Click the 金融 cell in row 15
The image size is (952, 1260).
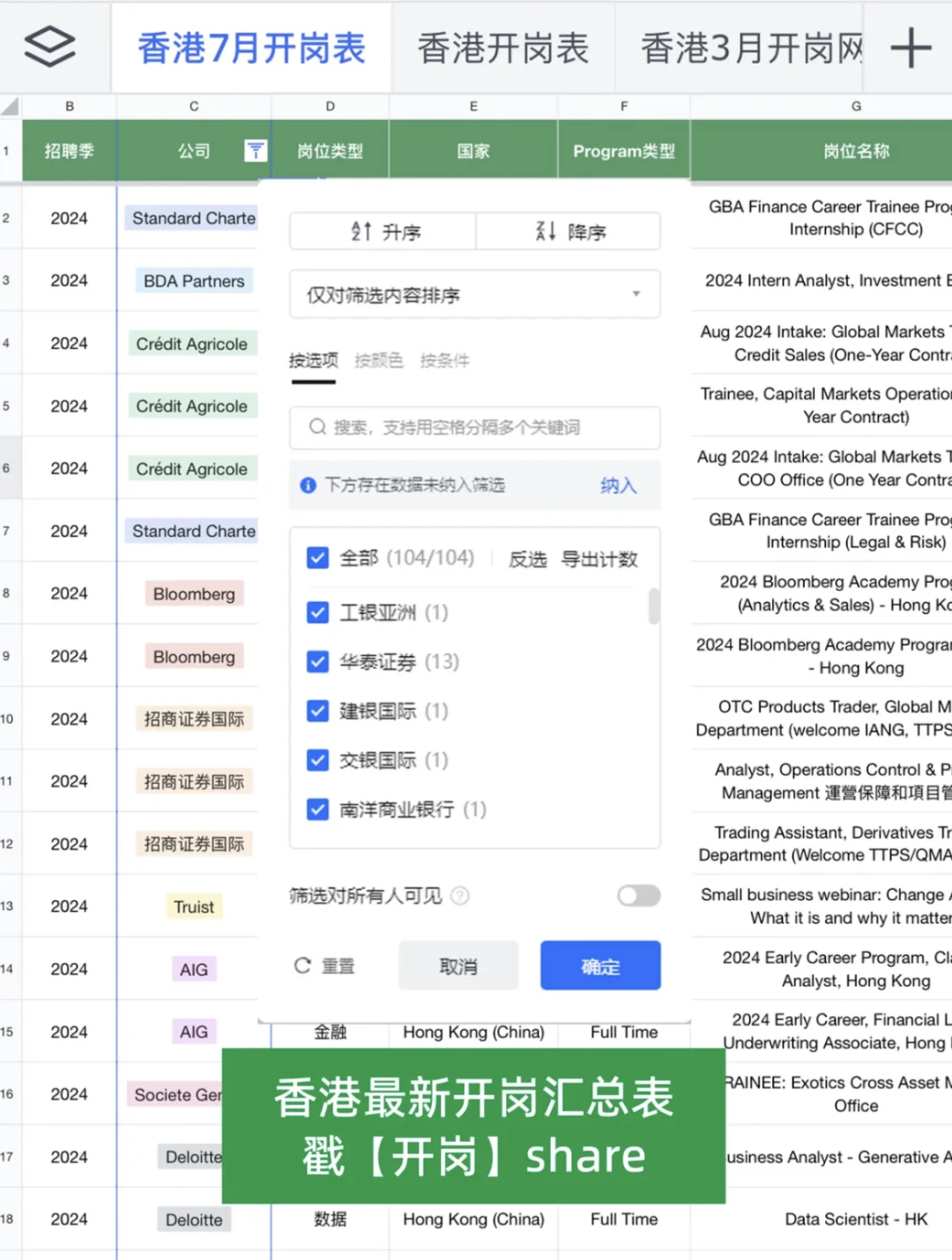click(x=331, y=1032)
